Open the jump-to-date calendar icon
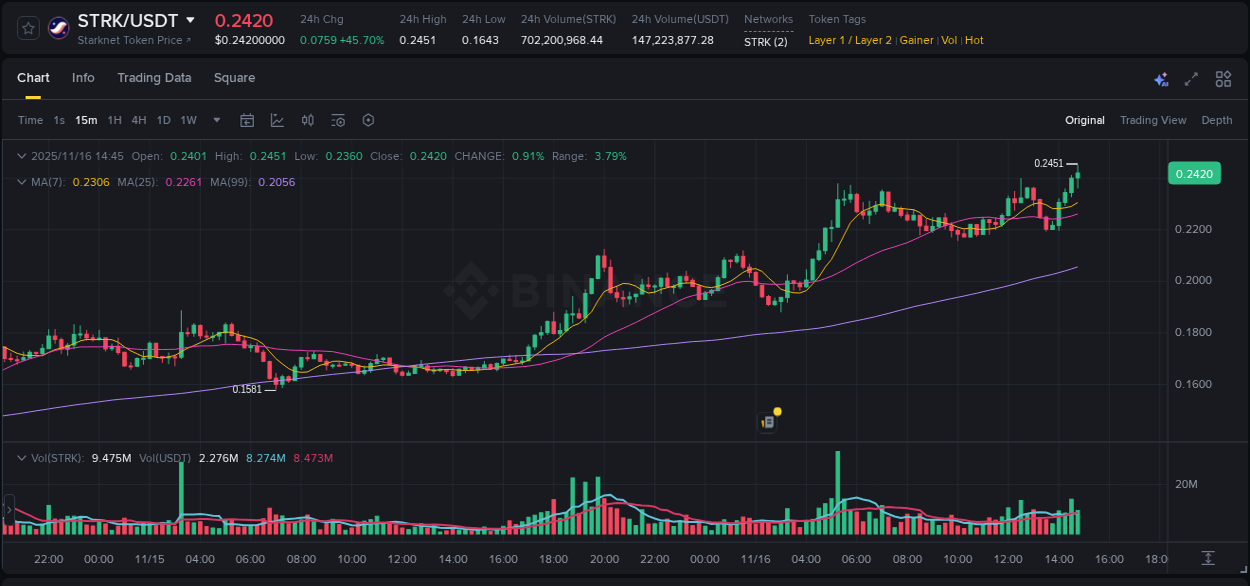This screenshot has height=586, width=1250. 247,120
